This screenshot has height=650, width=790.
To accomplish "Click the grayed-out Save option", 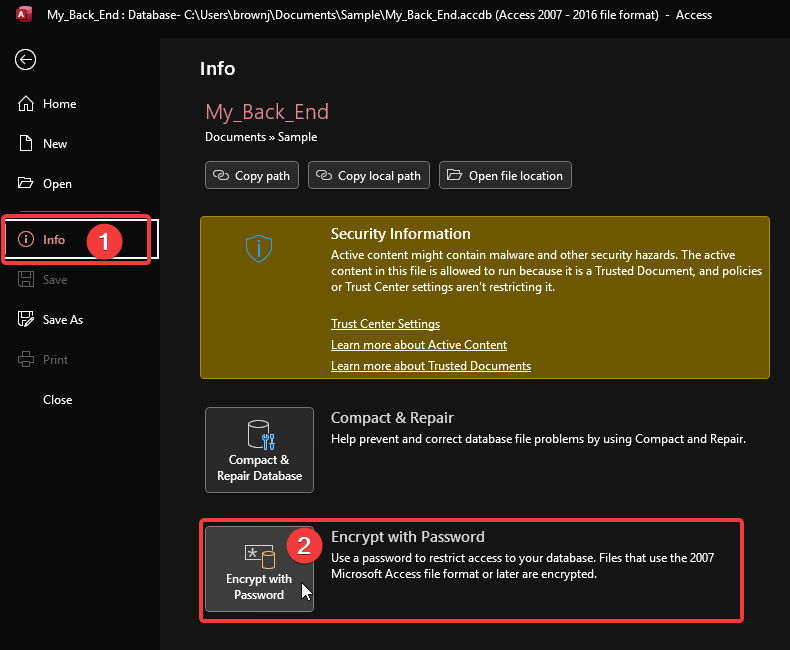I will click(55, 280).
